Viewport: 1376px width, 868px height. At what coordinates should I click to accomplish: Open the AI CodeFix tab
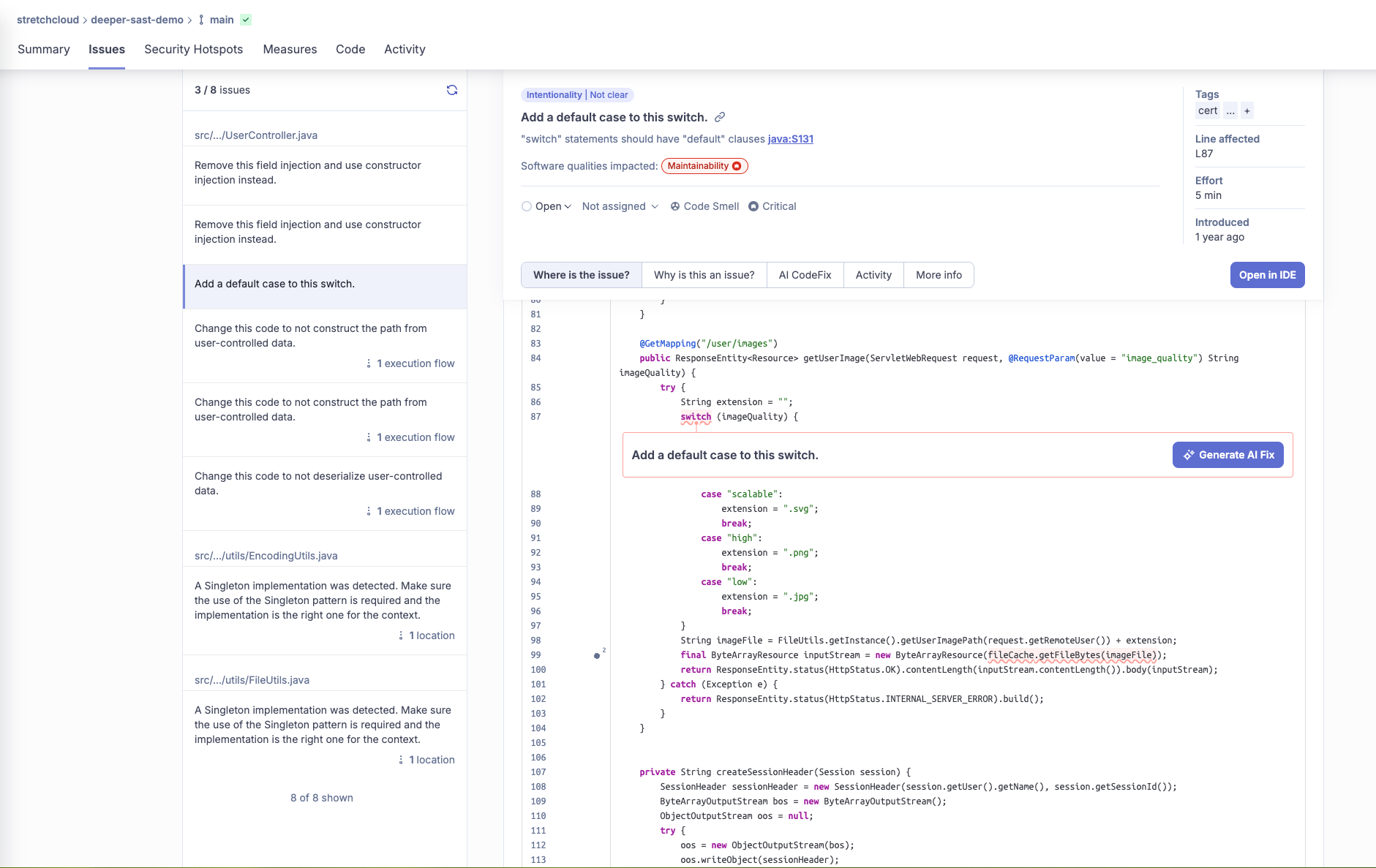coord(805,275)
